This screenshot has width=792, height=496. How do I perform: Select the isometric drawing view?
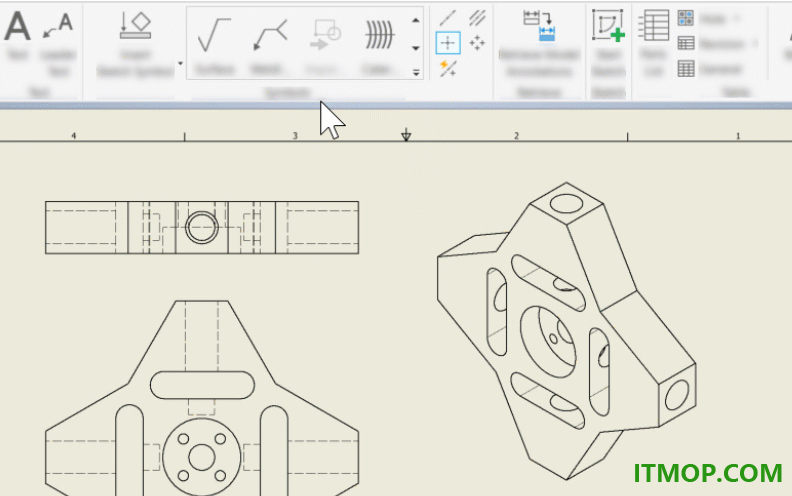pos(567,331)
